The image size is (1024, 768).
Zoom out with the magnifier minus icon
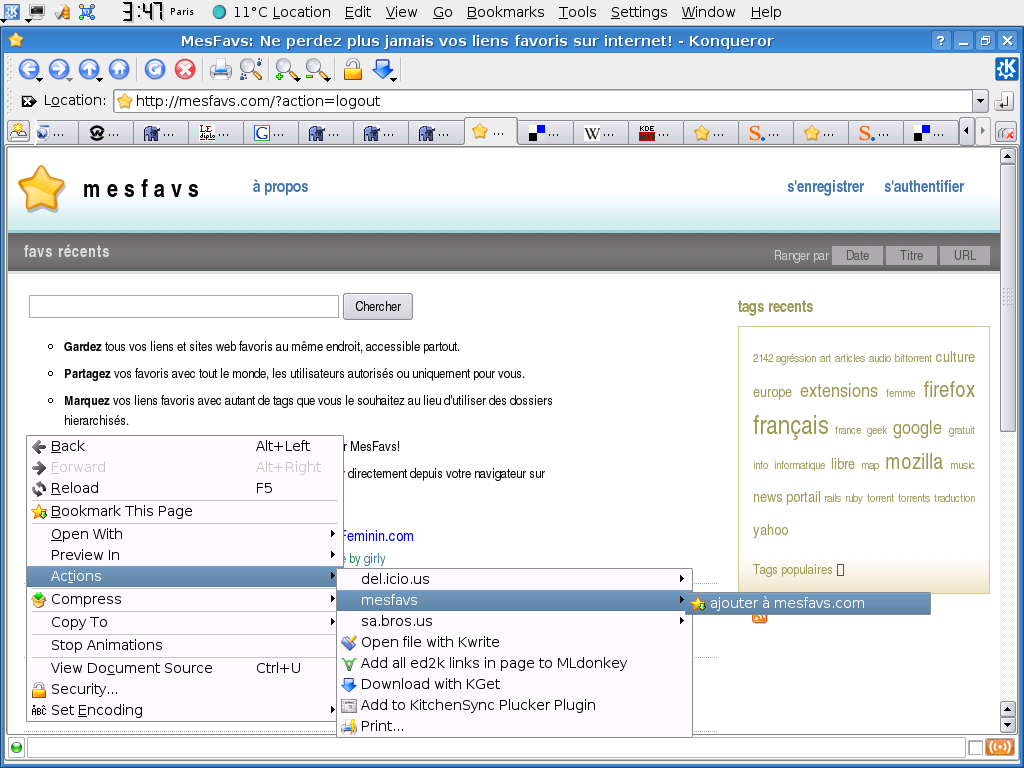click(317, 69)
